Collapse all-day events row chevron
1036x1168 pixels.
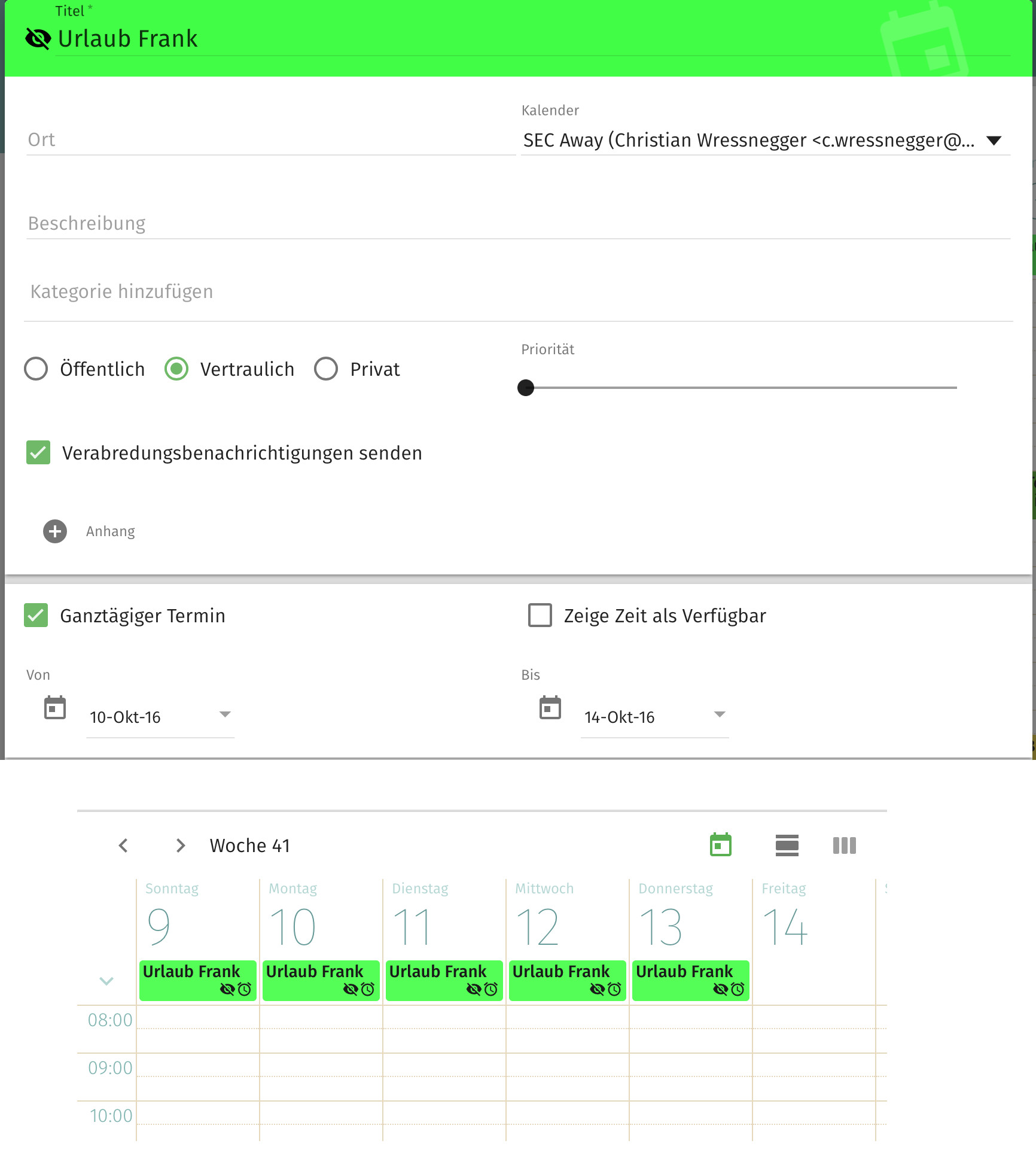[106, 981]
